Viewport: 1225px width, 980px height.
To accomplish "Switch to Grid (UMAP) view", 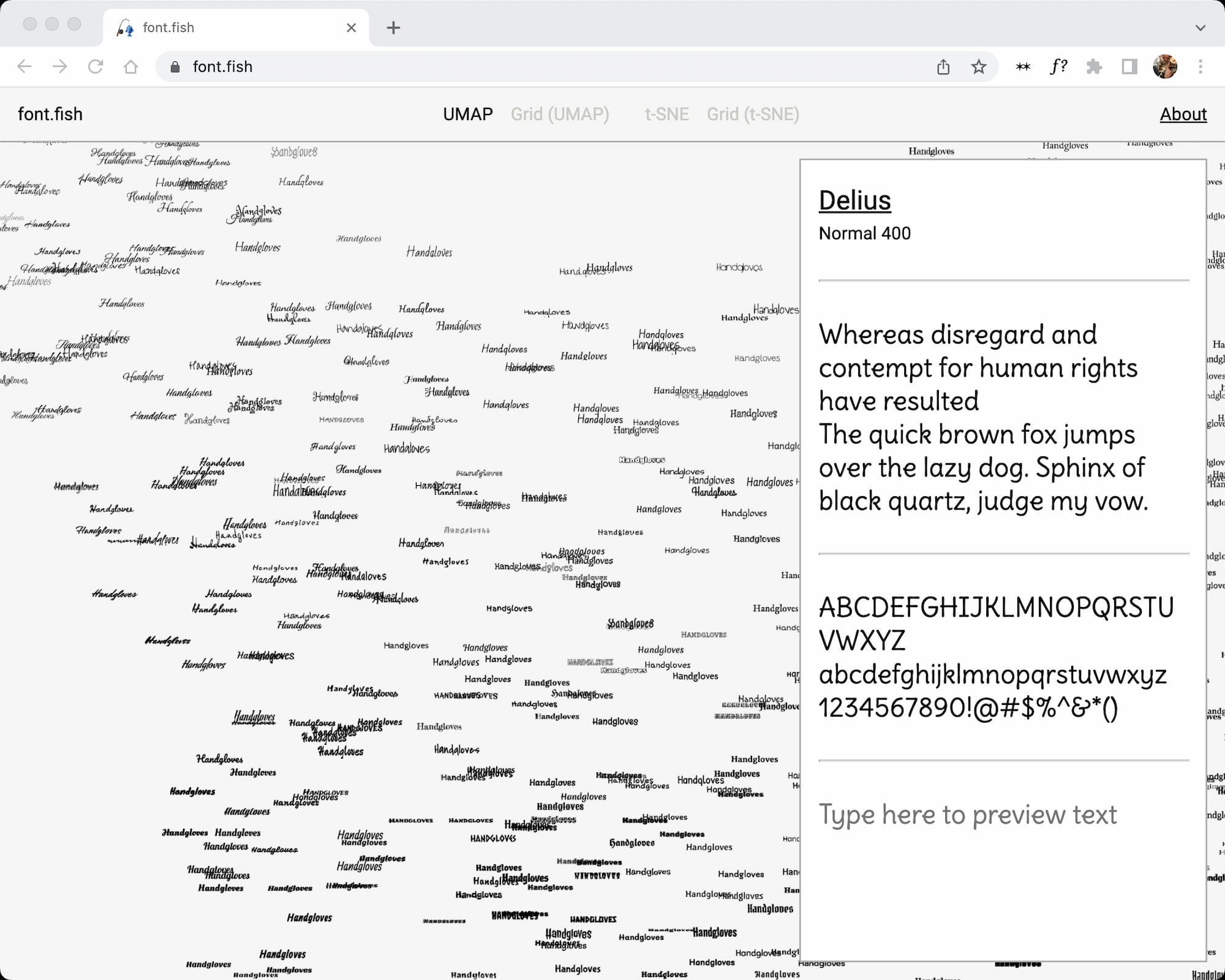I will pos(560,115).
